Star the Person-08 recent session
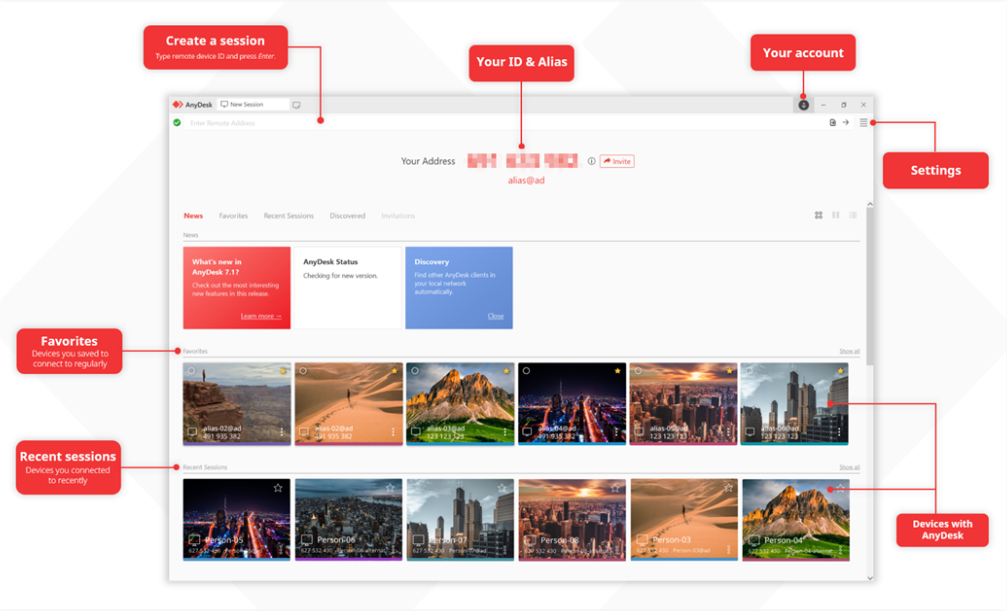Image resolution: width=1007 pixels, height=611 pixels. (x=615, y=488)
